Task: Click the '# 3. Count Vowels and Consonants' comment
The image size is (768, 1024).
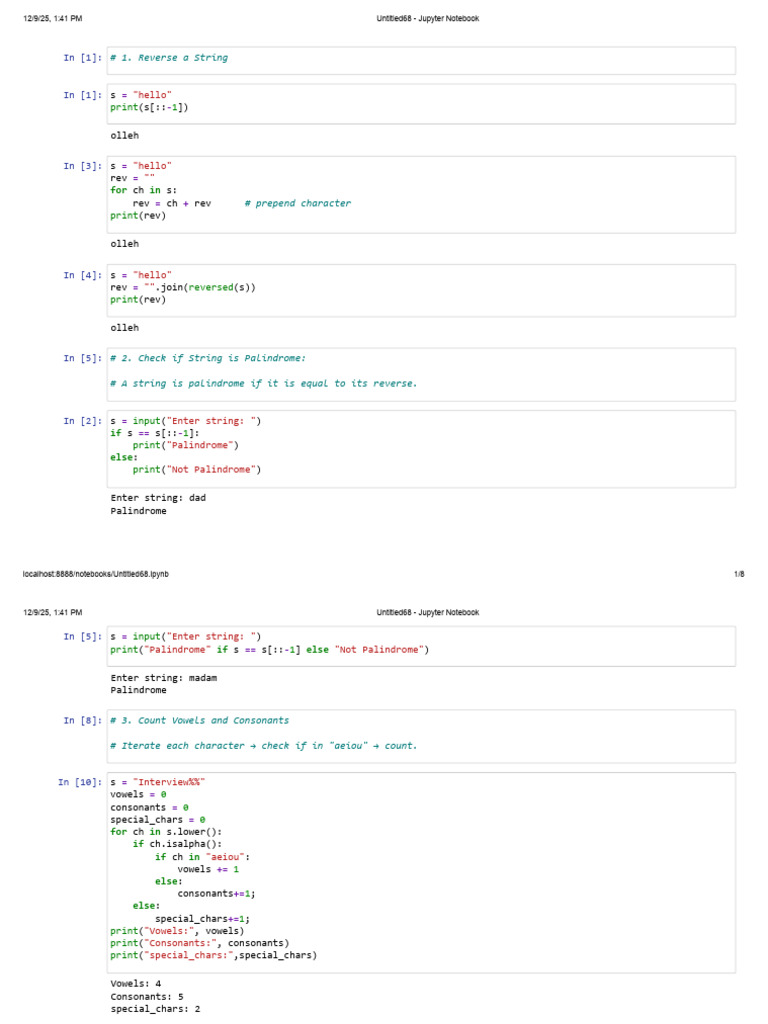Action: 199,720
